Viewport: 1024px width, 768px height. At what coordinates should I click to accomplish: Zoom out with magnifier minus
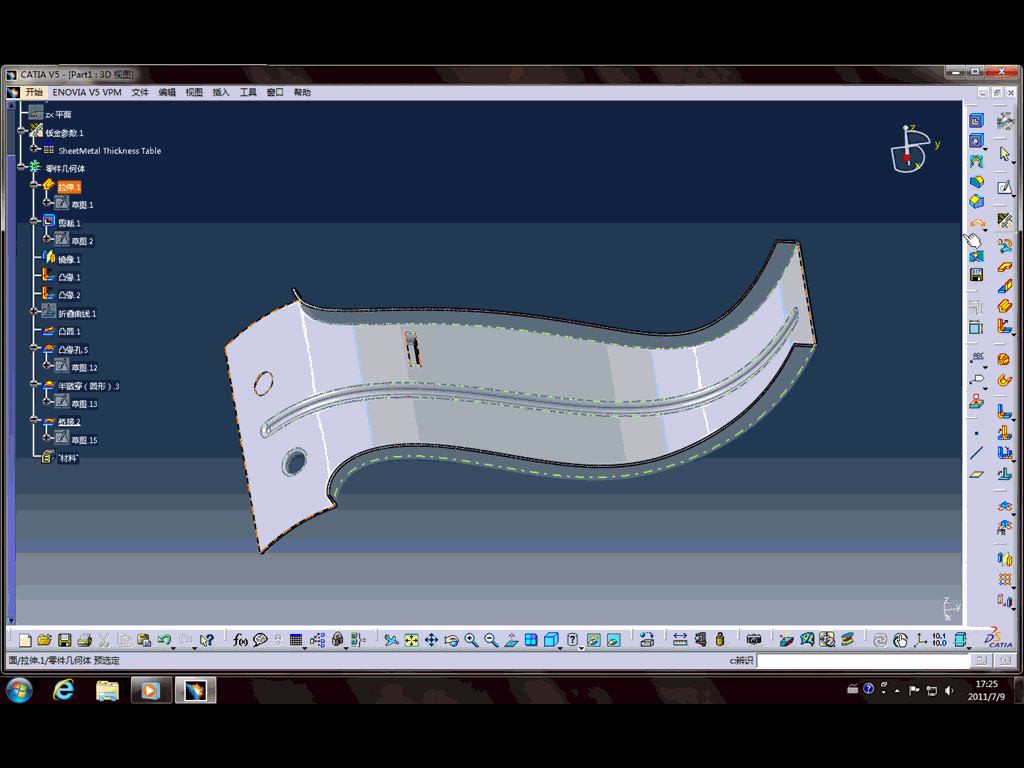click(491, 640)
